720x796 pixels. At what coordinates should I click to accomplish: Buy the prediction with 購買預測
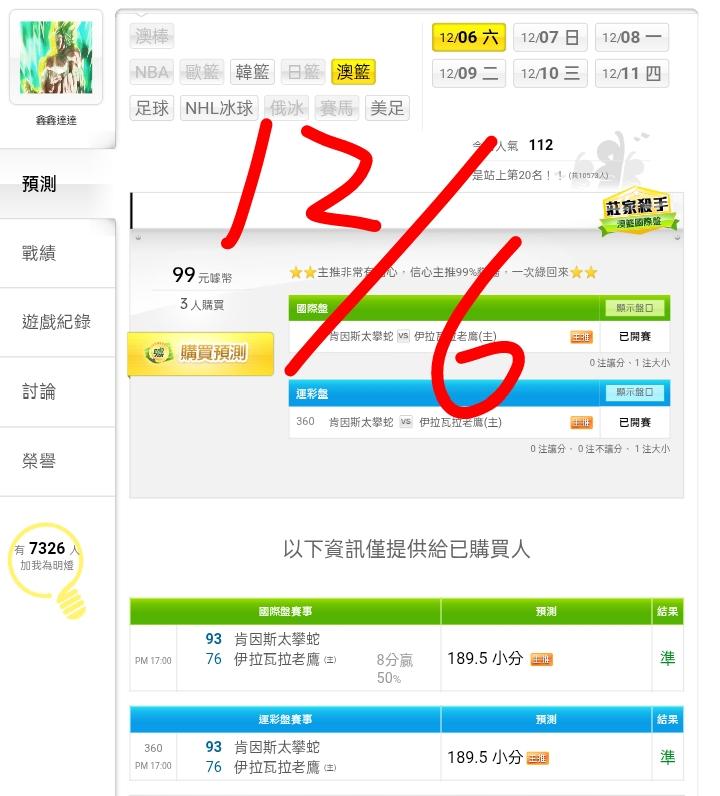coord(201,353)
